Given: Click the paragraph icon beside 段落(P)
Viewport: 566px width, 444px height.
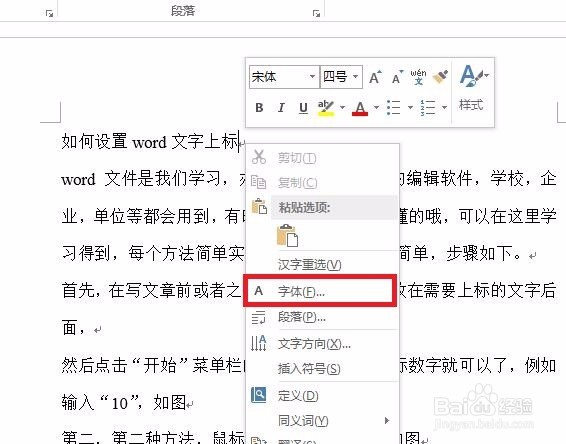Looking at the screenshot, I should (258, 317).
